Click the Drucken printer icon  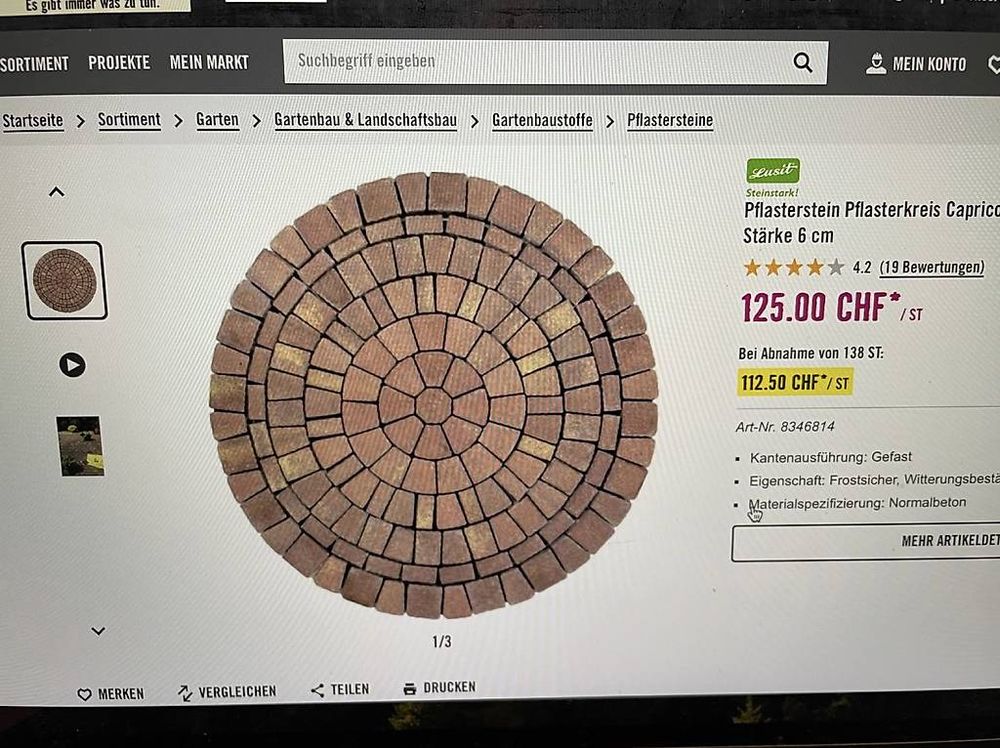point(409,688)
